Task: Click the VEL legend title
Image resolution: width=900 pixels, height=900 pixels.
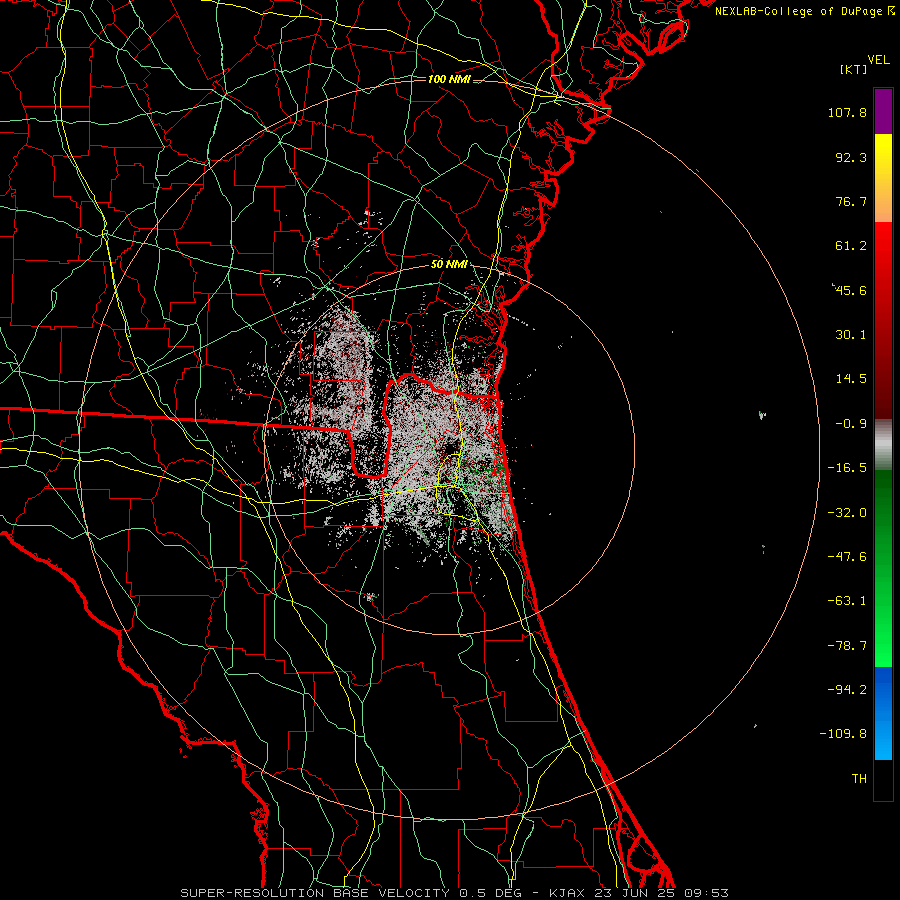Action: click(x=878, y=60)
